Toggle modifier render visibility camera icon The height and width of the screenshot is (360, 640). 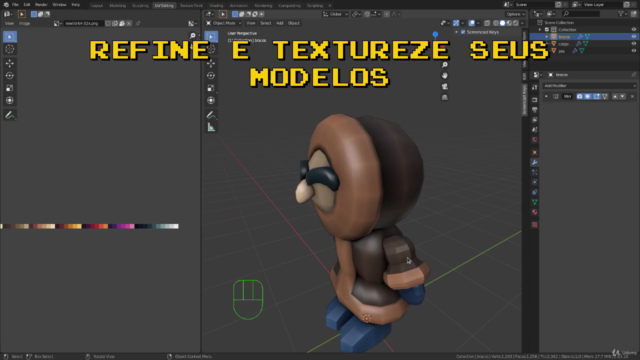(580, 96)
